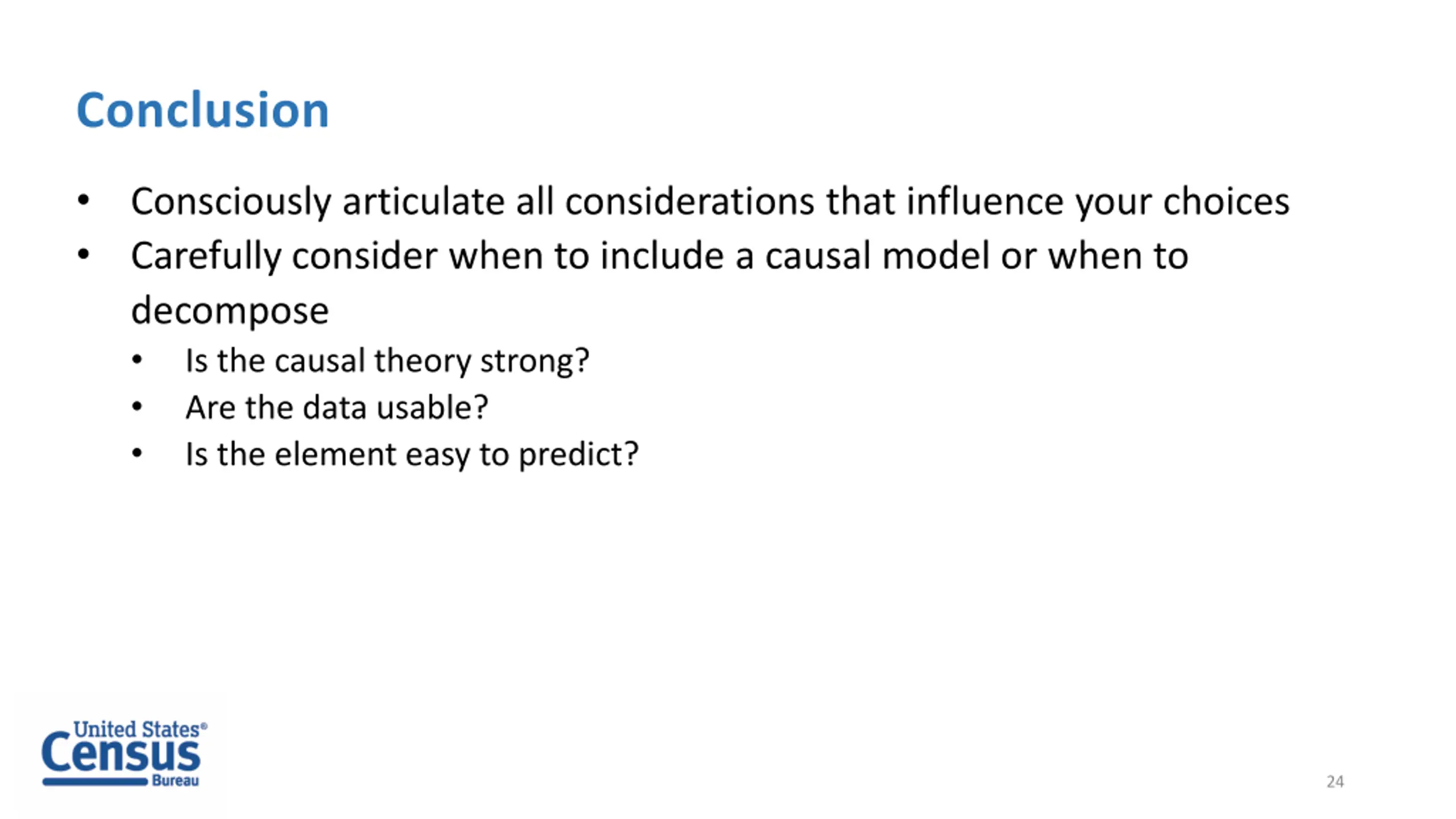Click the United States Census Bureau logo
Viewport: 1456px width, 819px height.
tap(124, 753)
